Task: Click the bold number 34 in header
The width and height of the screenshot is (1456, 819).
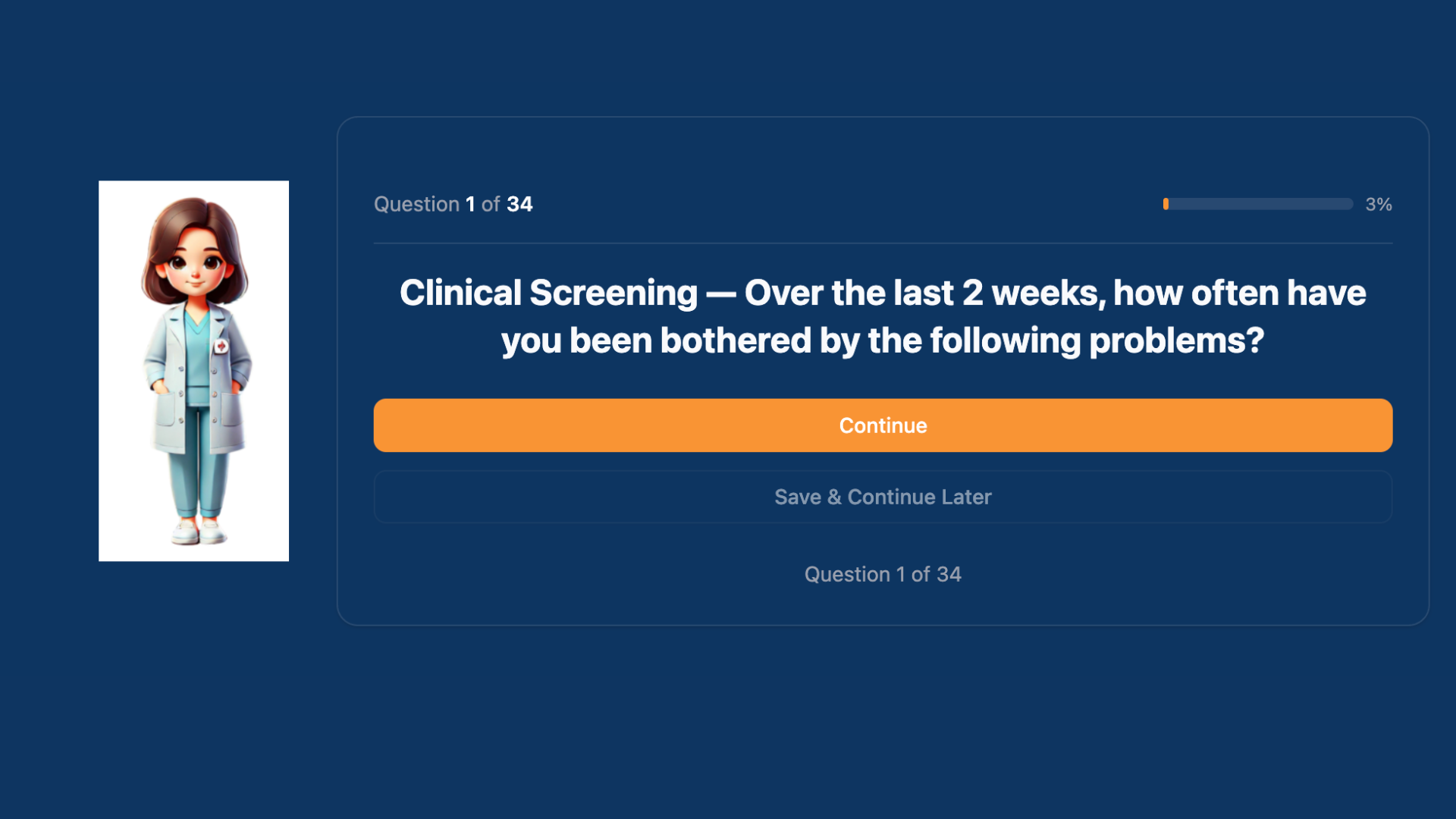Action: (519, 204)
